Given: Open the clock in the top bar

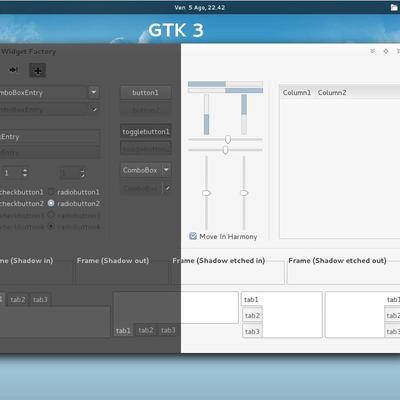Looking at the screenshot, I should coord(200,7).
